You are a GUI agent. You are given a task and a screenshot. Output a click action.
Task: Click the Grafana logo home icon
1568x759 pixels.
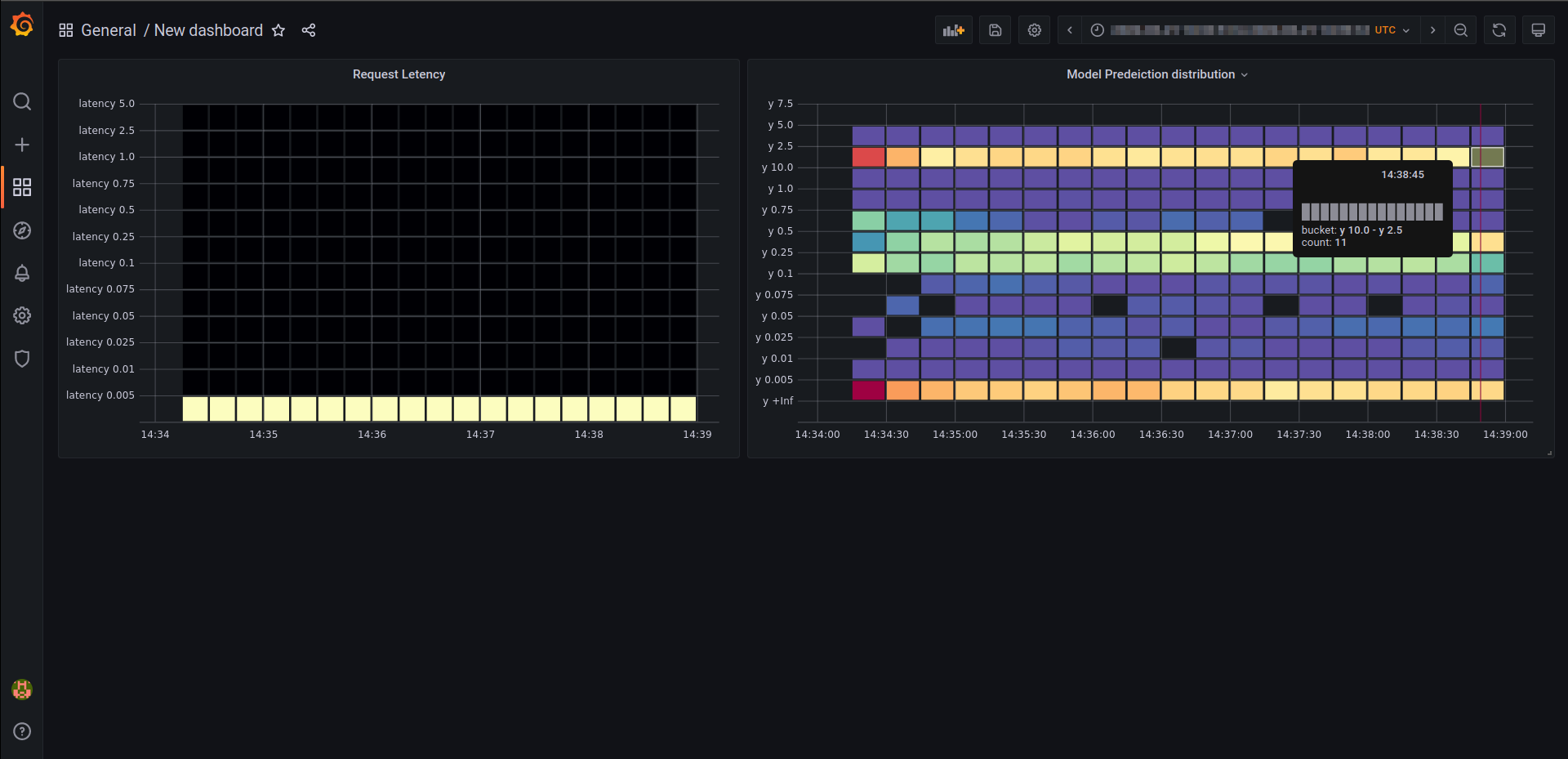pos(22,25)
